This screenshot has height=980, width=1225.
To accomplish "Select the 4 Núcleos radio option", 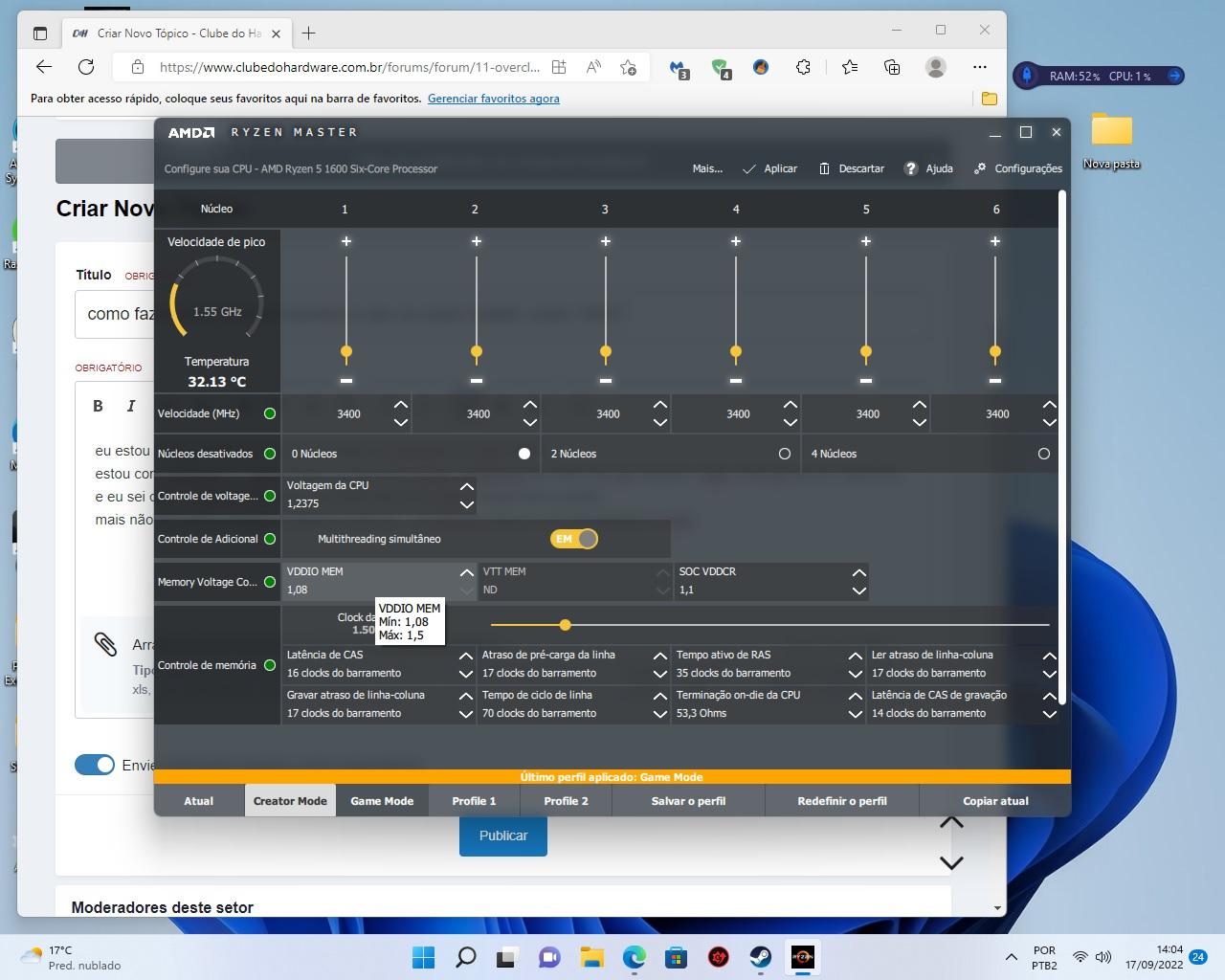I will click(x=1044, y=454).
